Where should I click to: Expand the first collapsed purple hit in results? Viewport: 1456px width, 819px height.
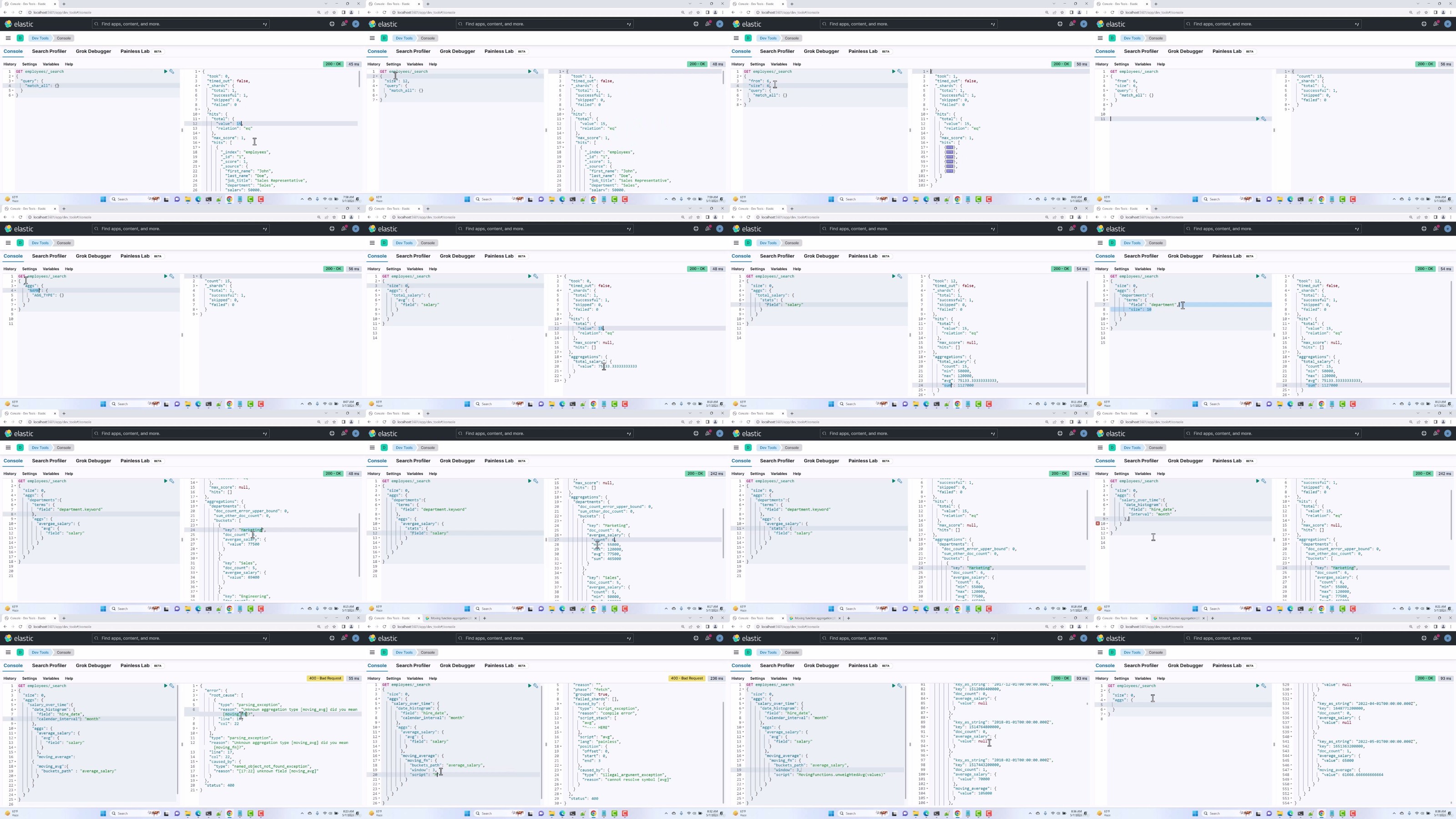(950, 147)
